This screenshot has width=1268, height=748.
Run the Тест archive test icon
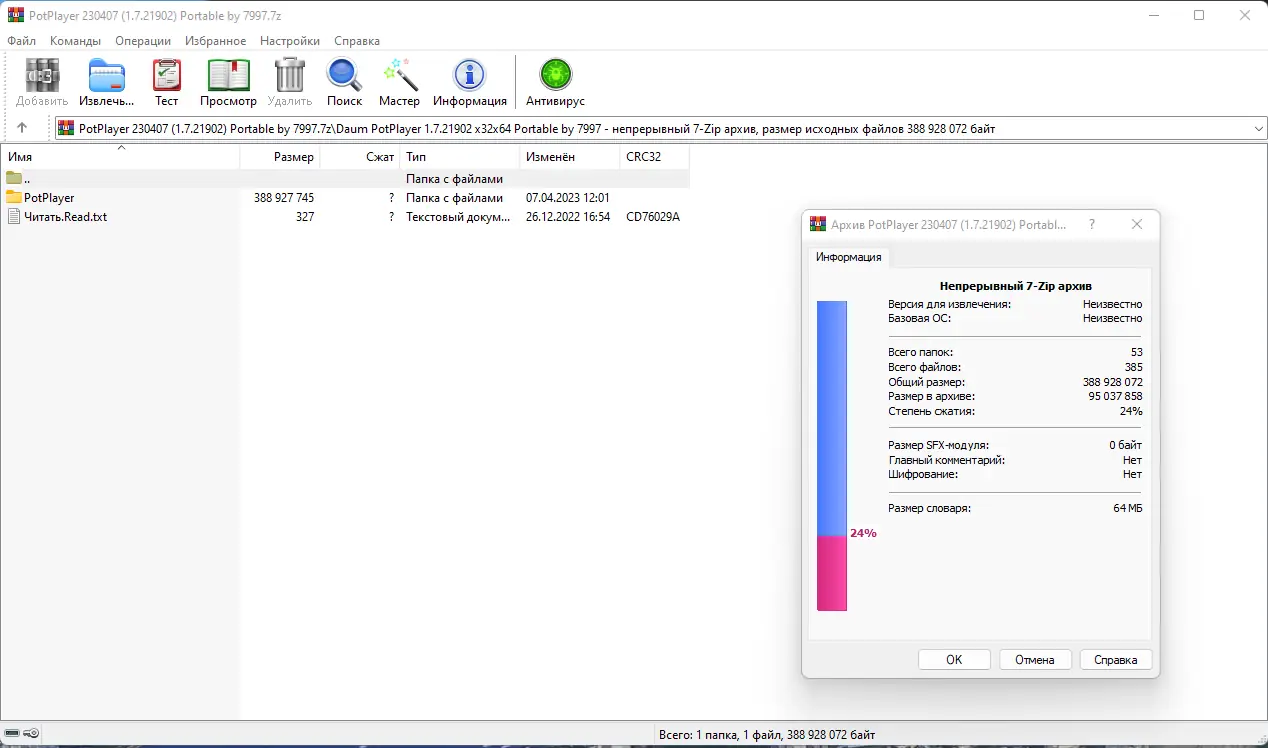coord(166,75)
